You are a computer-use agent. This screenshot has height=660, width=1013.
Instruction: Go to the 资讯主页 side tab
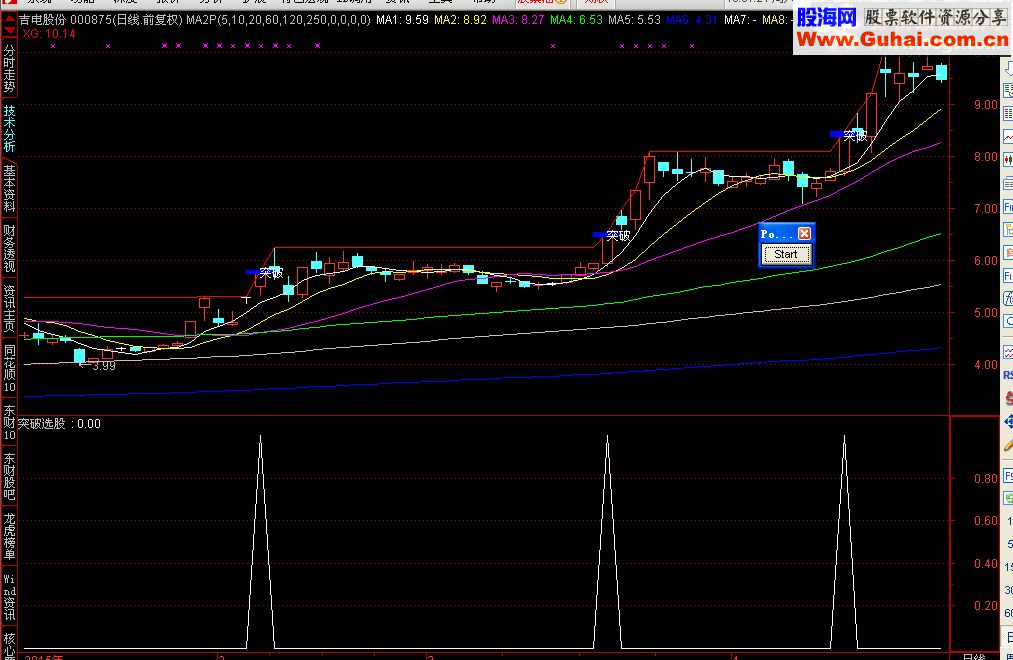click(x=9, y=308)
